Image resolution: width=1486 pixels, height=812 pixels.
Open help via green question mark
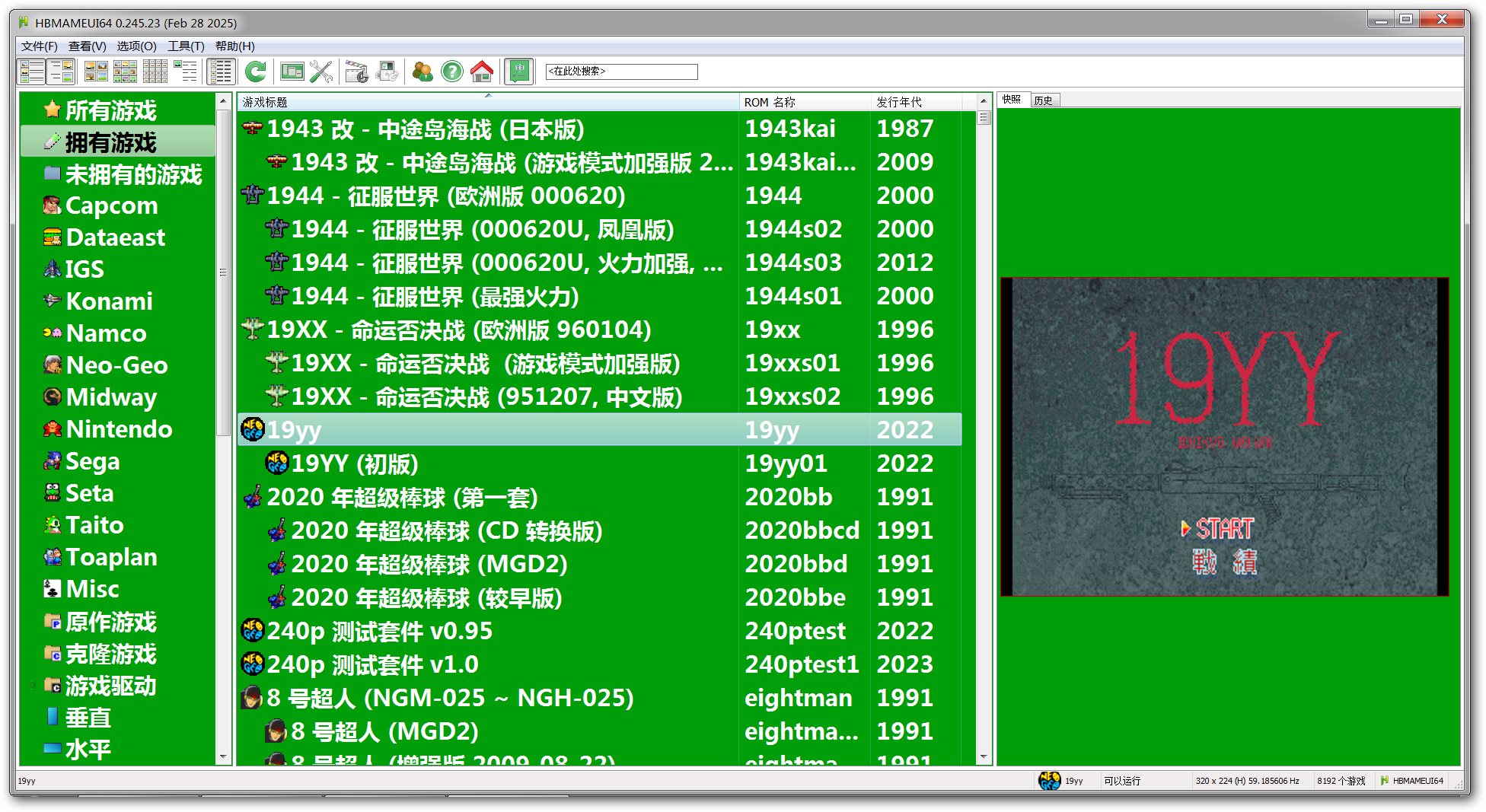452,72
